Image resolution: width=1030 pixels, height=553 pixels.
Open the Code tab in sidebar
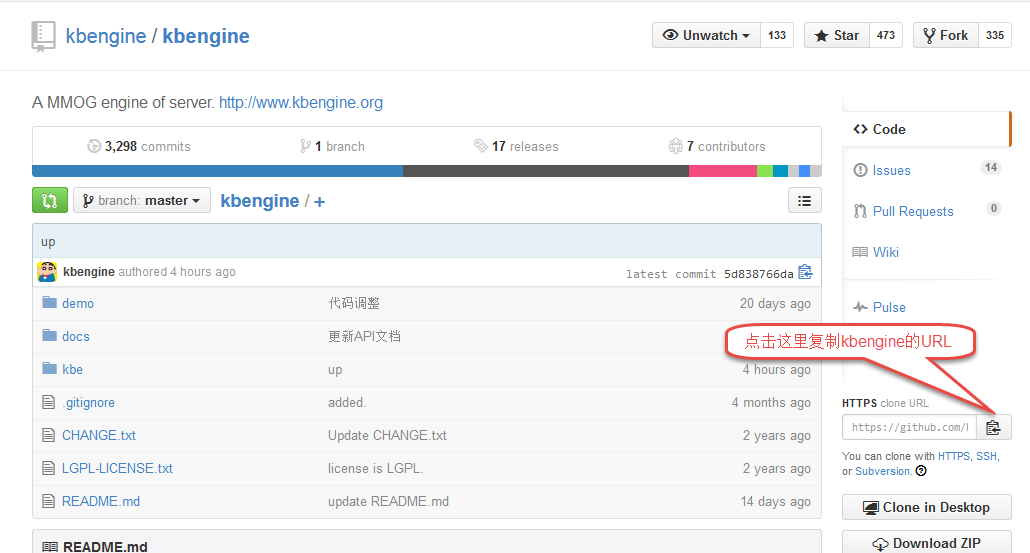(926, 129)
